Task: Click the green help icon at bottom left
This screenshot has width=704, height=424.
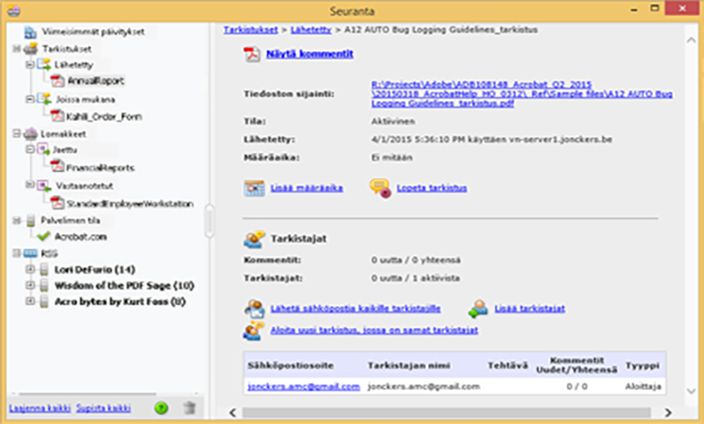Action: tap(161, 408)
